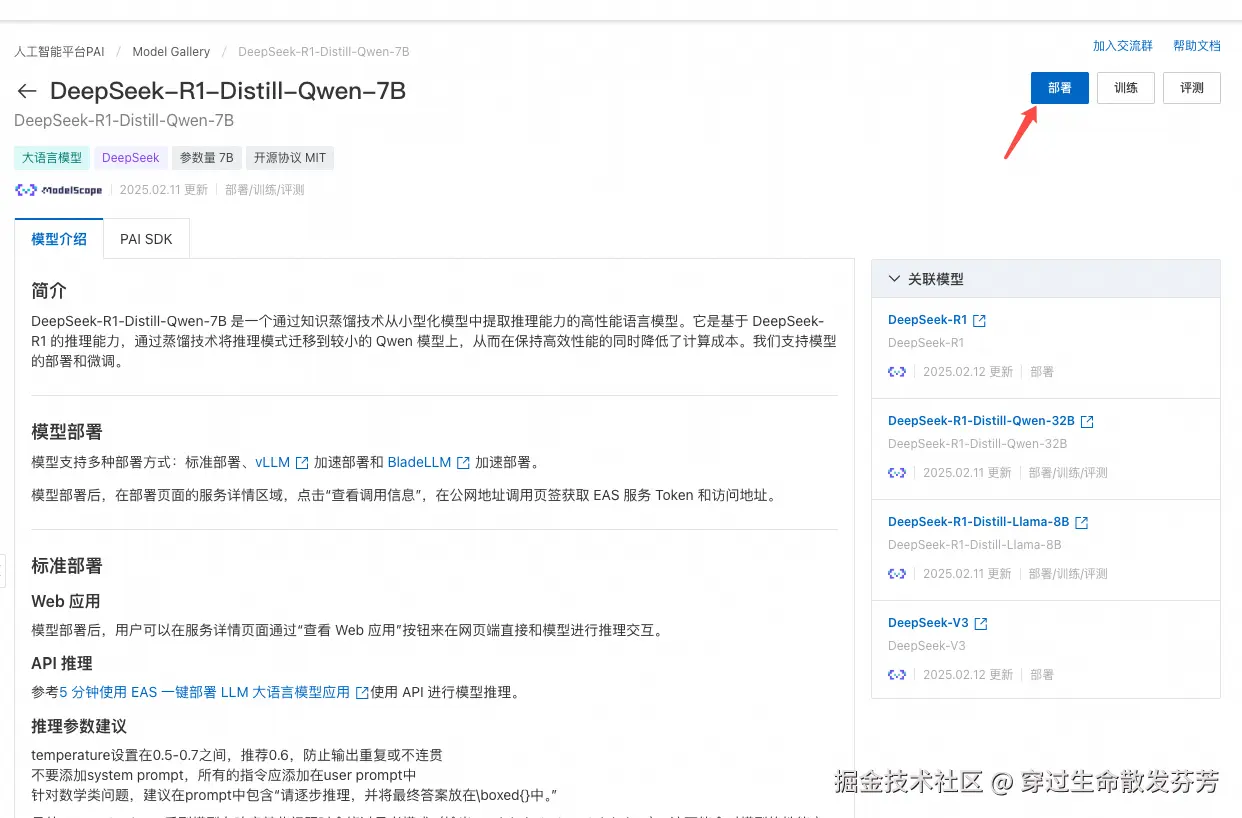1242x818 pixels.
Task: Open the 5 分钟使用 EAS 一键部署 link
Action: (x=205, y=692)
